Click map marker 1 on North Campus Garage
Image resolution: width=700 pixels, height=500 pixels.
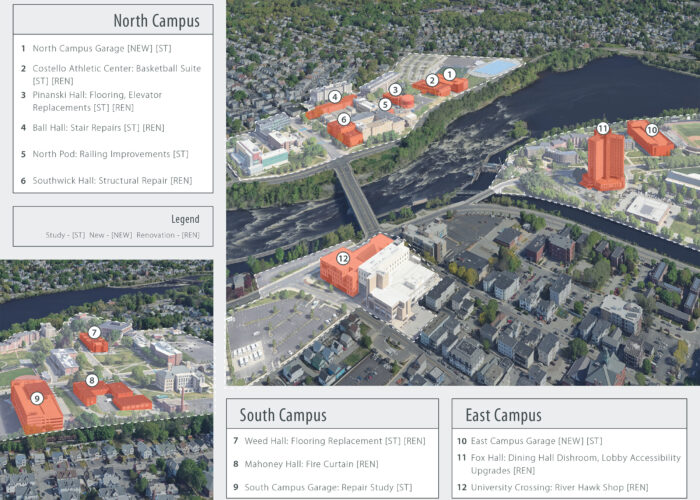[449, 74]
